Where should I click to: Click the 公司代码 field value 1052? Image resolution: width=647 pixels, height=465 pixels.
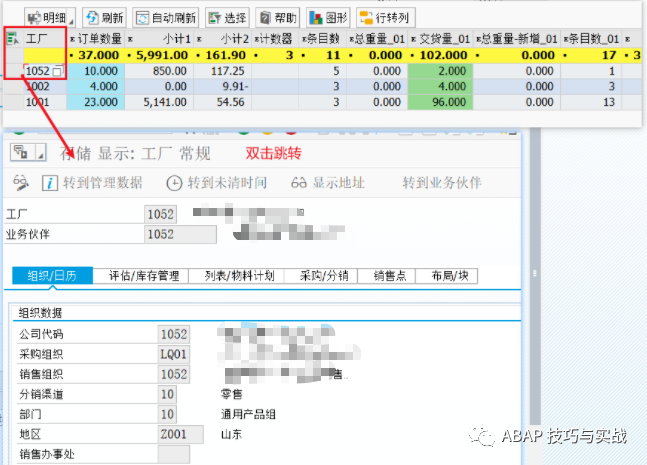174,334
